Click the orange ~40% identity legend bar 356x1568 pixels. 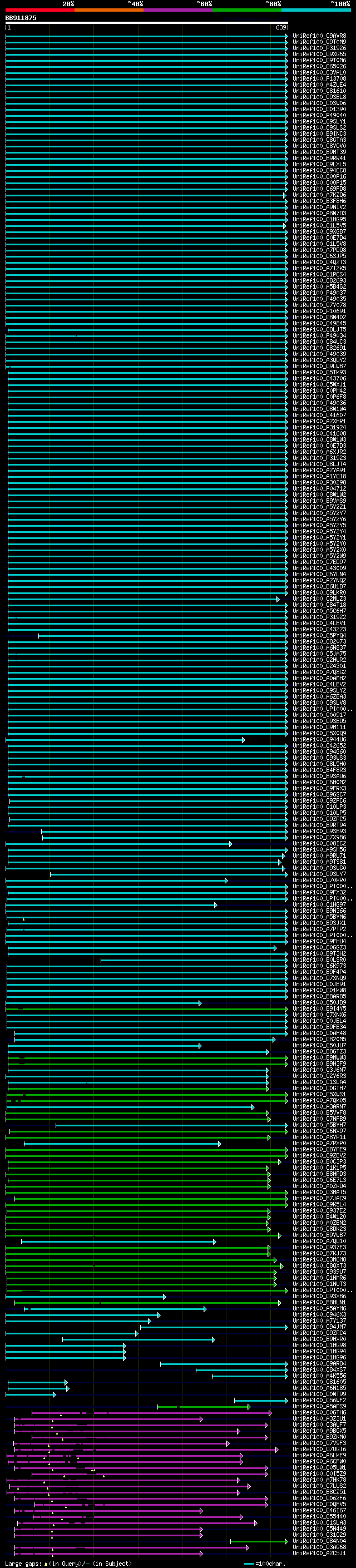pyautogui.click(x=109, y=10)
